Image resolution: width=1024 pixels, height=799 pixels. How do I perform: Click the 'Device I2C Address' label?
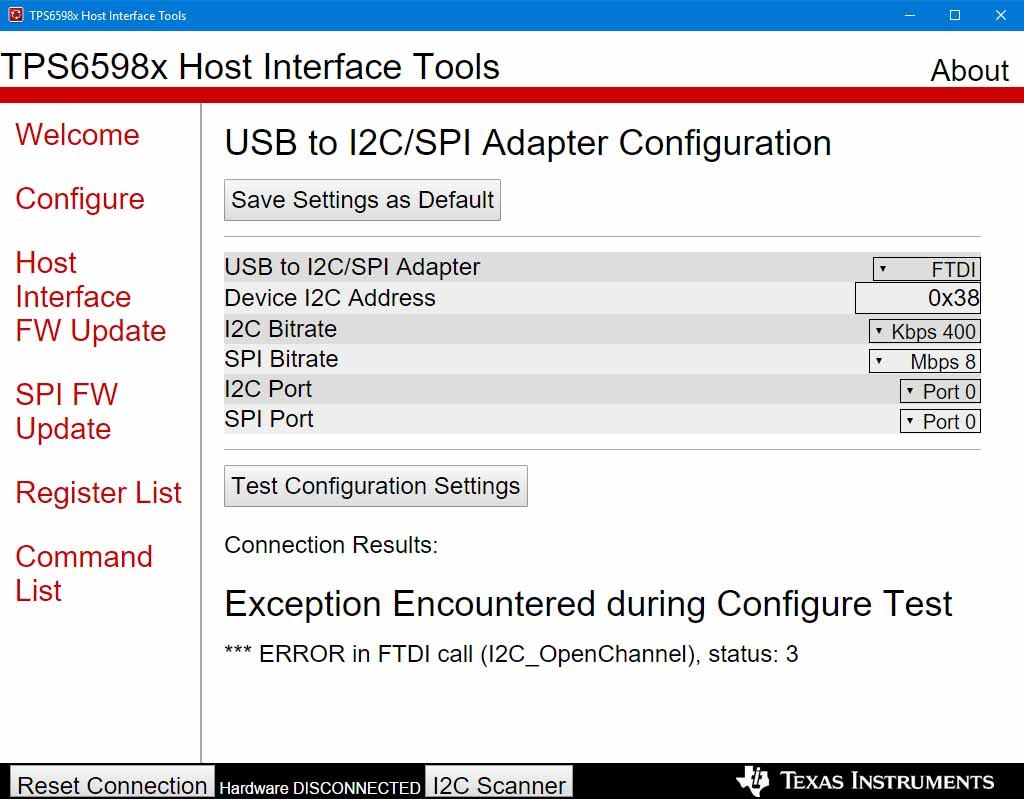(x=330, y=298)
